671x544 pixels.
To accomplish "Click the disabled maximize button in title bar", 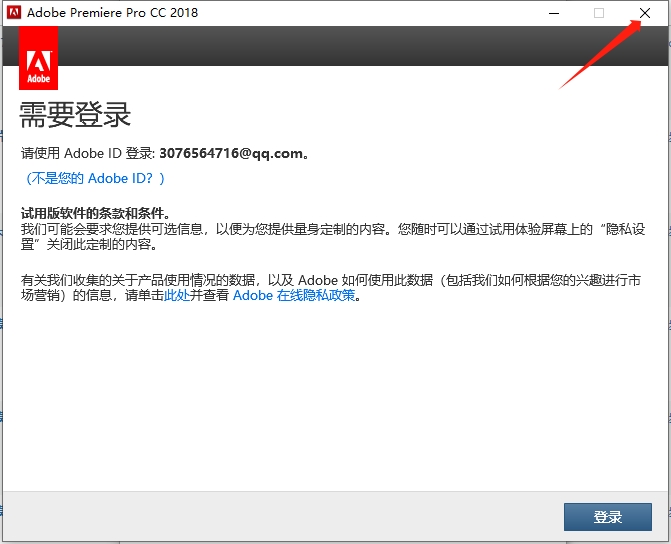I will [x=599, y=13].
